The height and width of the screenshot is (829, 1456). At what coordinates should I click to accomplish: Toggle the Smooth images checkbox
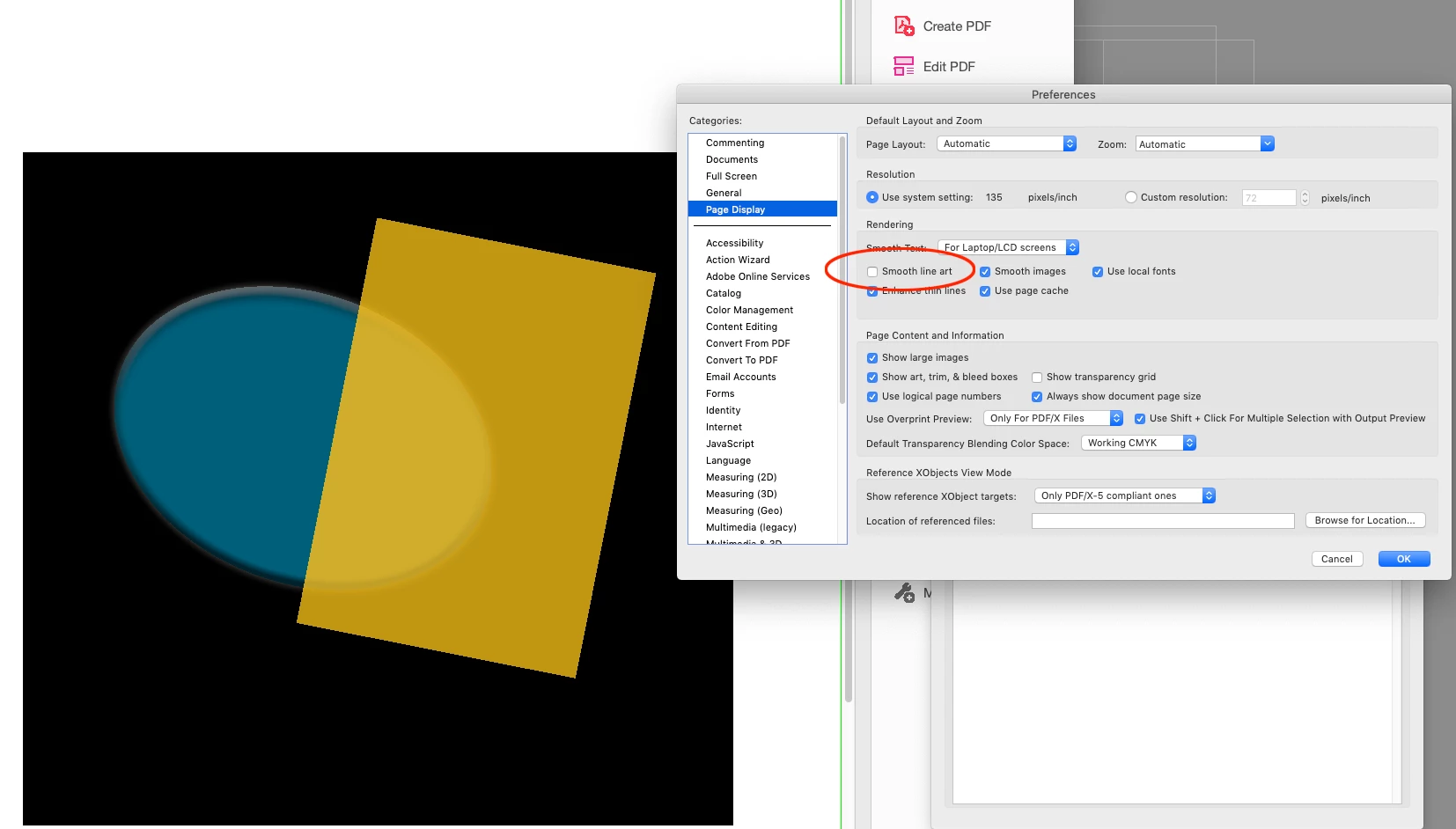click(985, 272)
